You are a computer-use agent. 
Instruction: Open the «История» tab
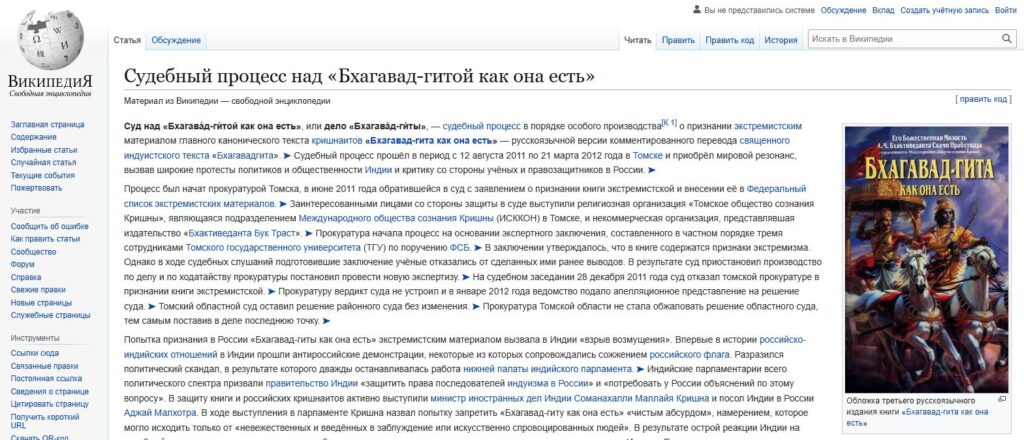(781, 40)
